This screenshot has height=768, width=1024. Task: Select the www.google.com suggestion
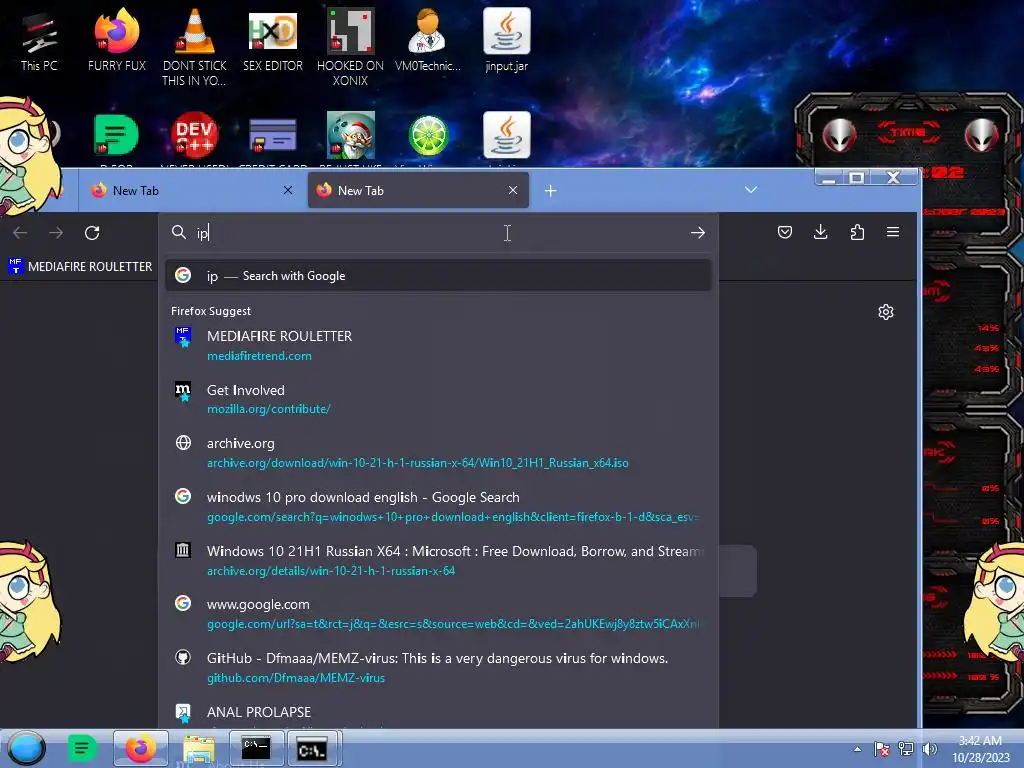pos(438,614)
